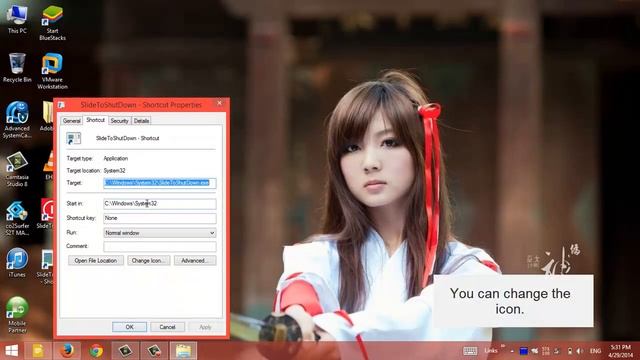This screenshot has height=360, width=640.
Task: Open File Explorer on the taskbar
Action: 183,351
